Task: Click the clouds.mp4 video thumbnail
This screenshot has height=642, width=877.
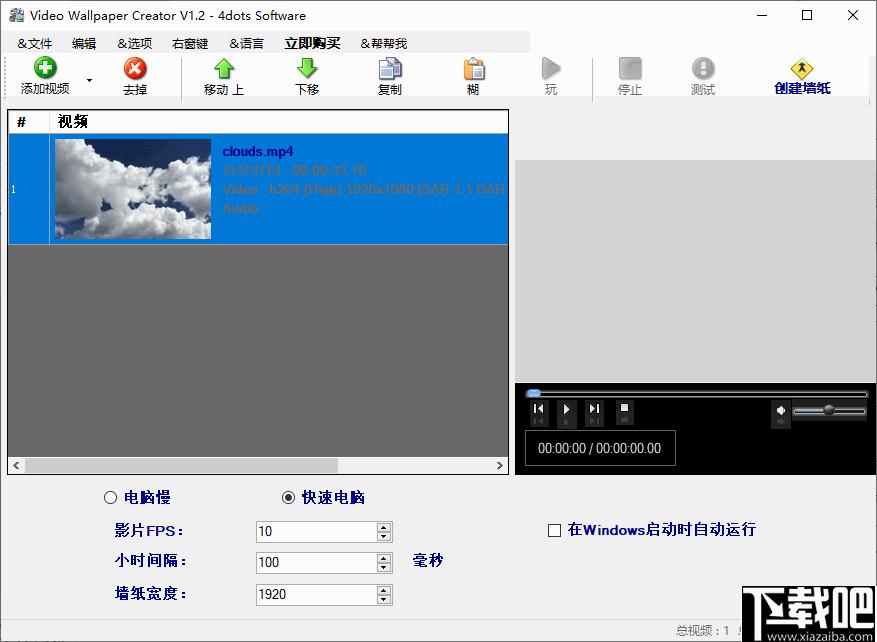Action: pos(133,189)
